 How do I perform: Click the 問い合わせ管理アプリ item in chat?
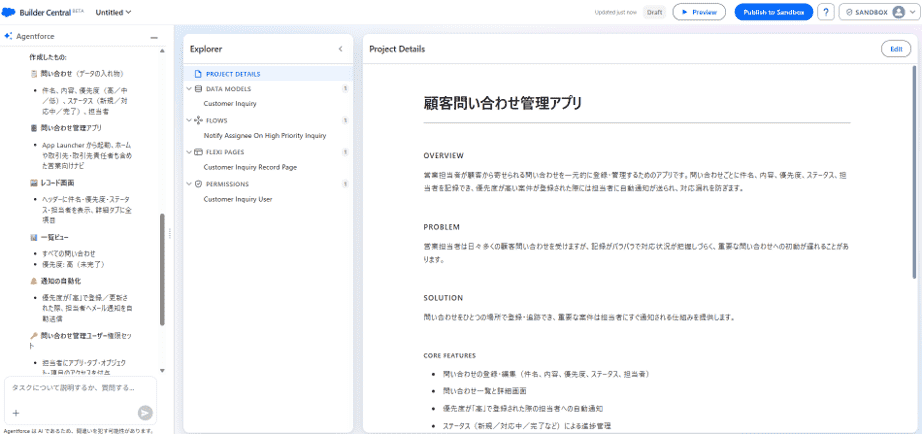(x=73, y=128)
